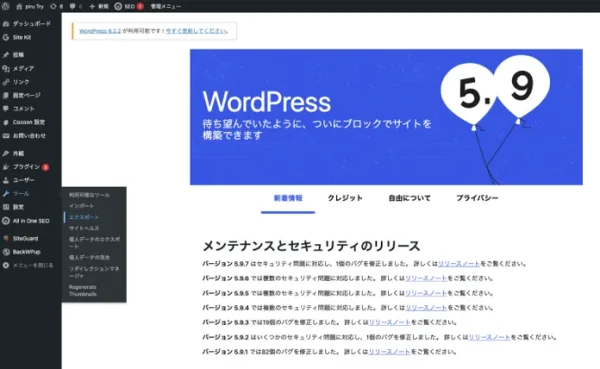Choose エクスポート in the tools submenu
Viewport: 600px width, 369px height.
pos(84,217)
